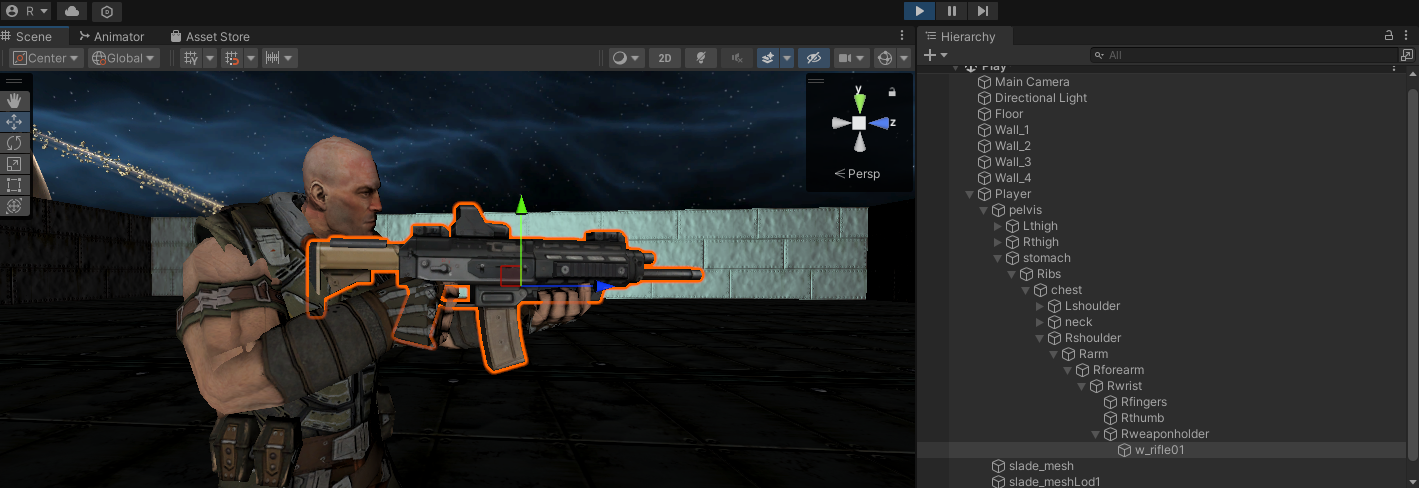Select the Rotate tool

(x=14, y=143)
